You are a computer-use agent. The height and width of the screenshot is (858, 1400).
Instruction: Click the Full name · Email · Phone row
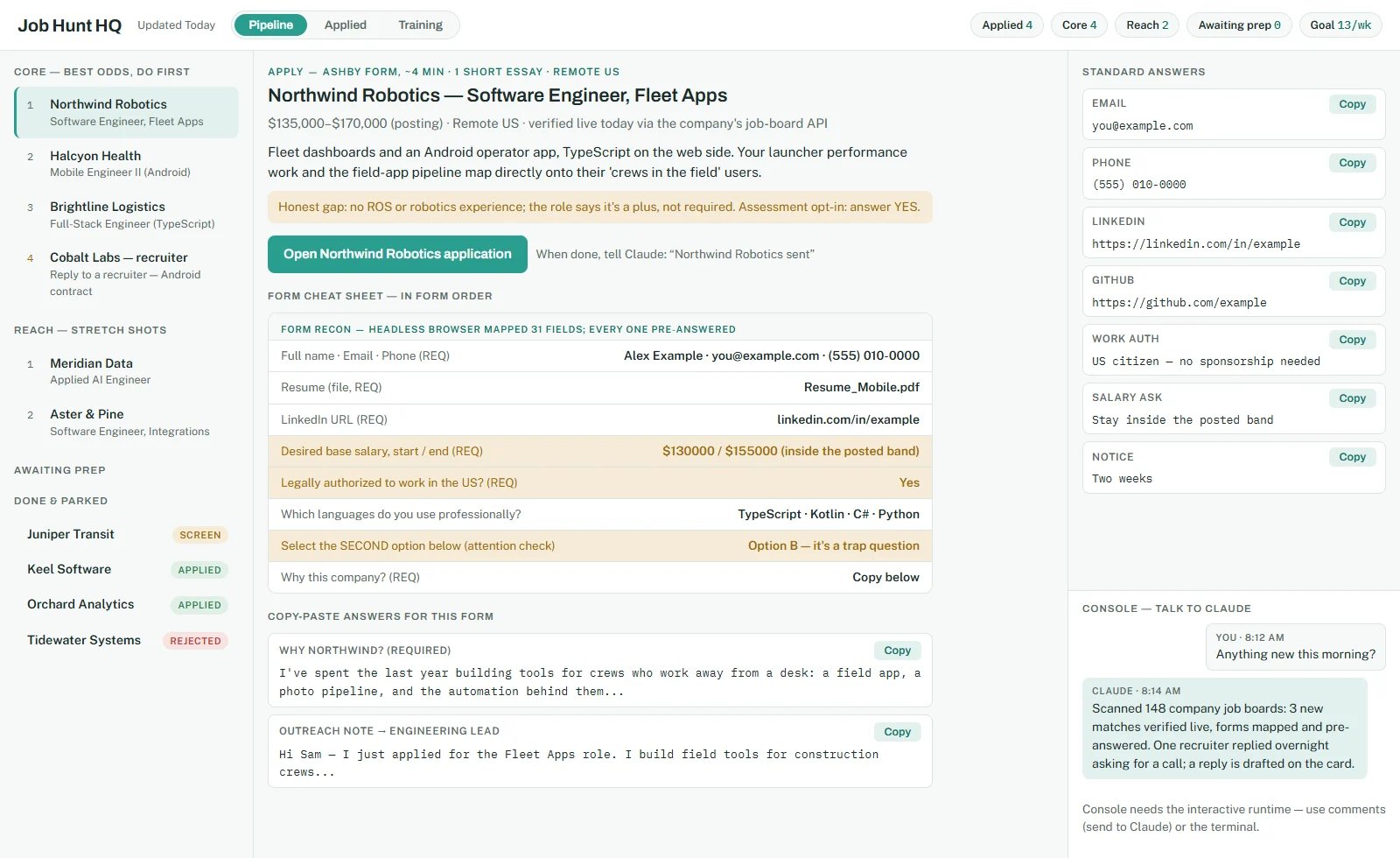point(600,356)
